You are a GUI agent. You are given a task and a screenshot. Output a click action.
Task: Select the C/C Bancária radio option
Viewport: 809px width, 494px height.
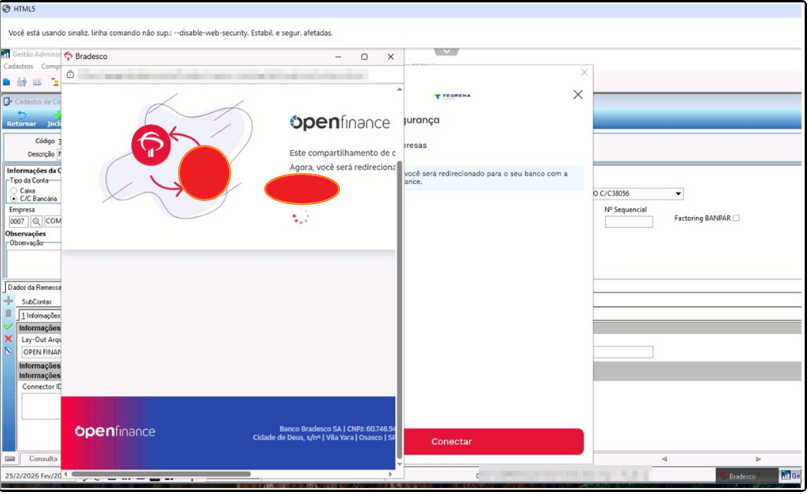tap(13, 199)
